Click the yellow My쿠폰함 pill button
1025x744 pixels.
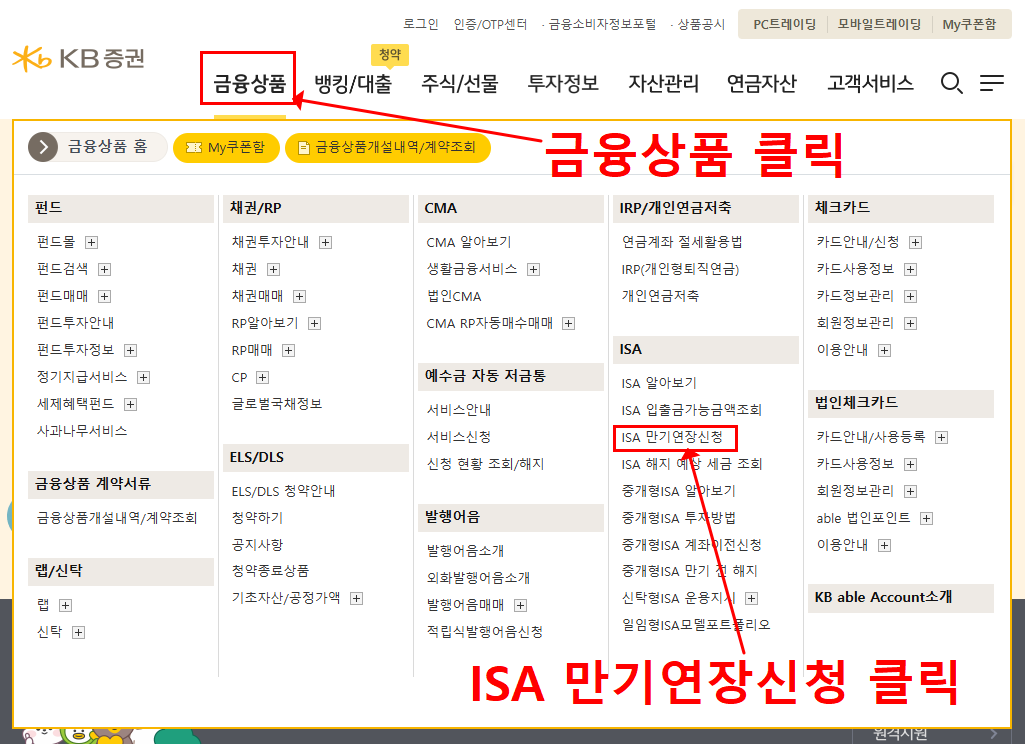(x=226, y=147)
